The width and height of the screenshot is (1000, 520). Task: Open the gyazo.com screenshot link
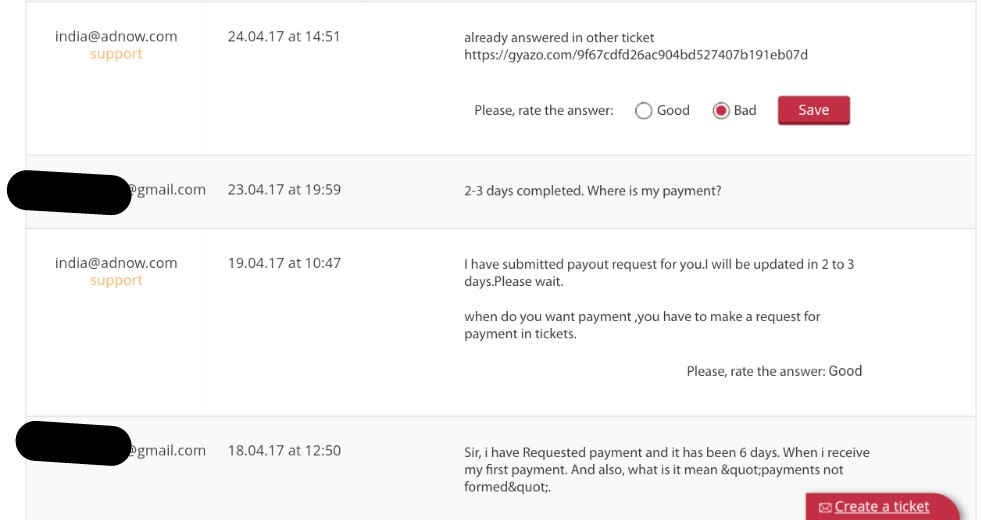[x=635, y=55]
